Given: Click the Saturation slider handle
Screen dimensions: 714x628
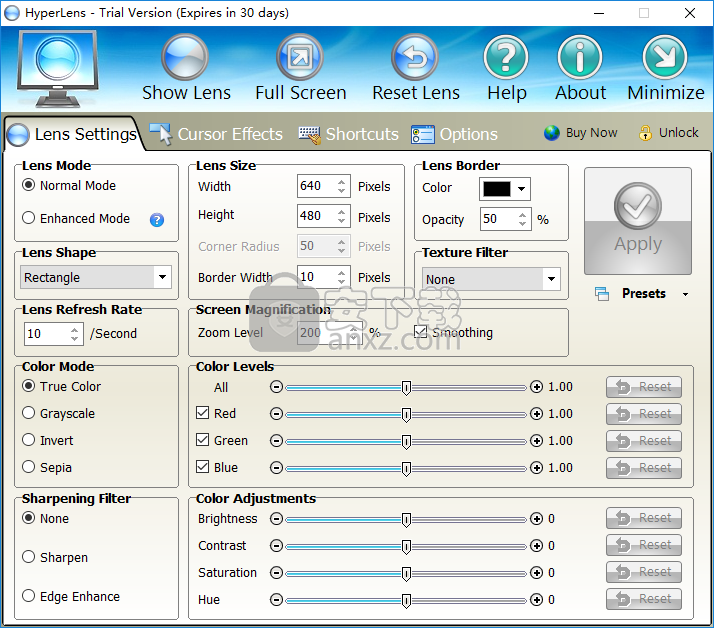Looking at the screenshot, I should (406, 573).
